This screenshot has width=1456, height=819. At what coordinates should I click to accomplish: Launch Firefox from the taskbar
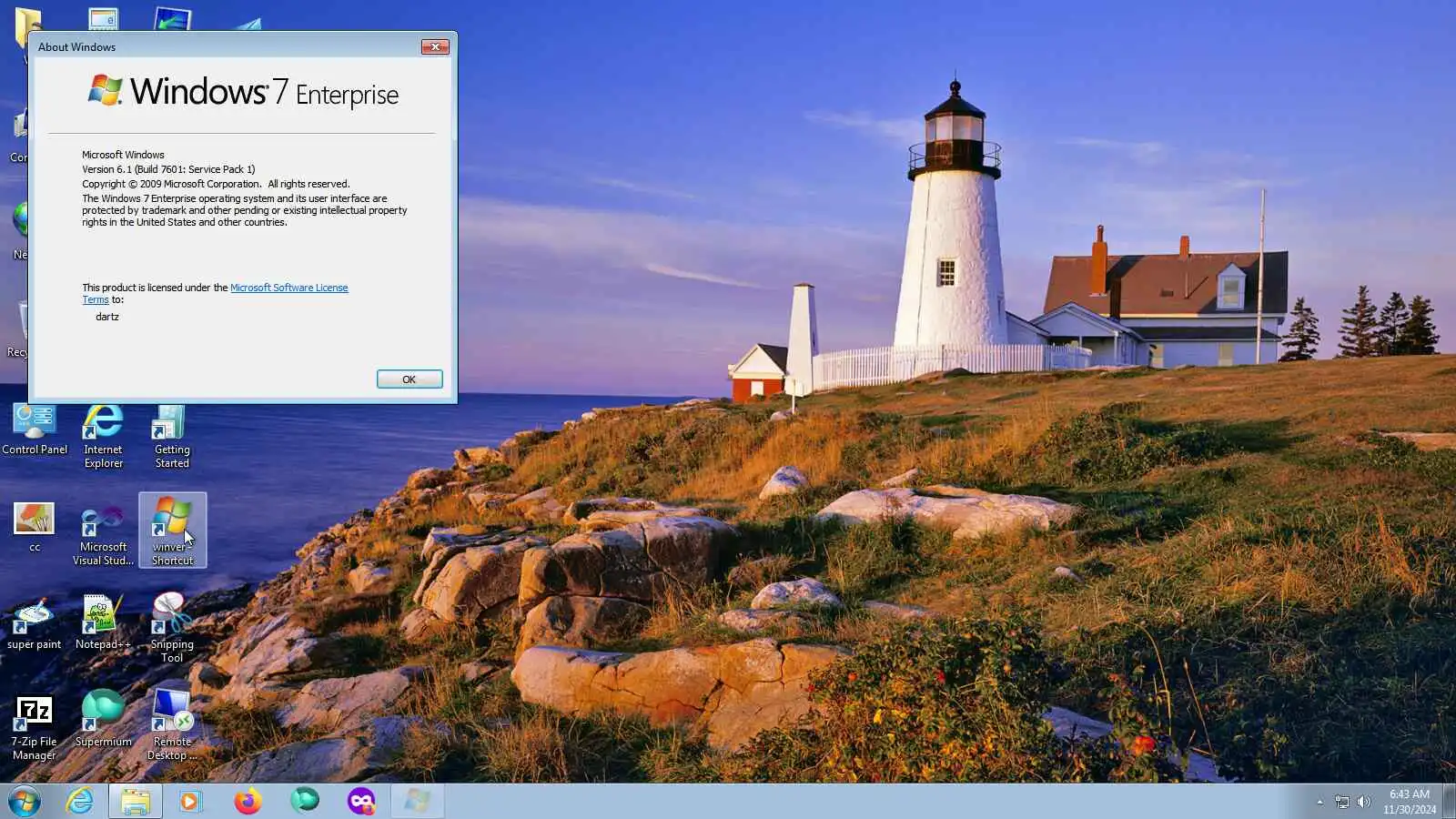point(248,802)
